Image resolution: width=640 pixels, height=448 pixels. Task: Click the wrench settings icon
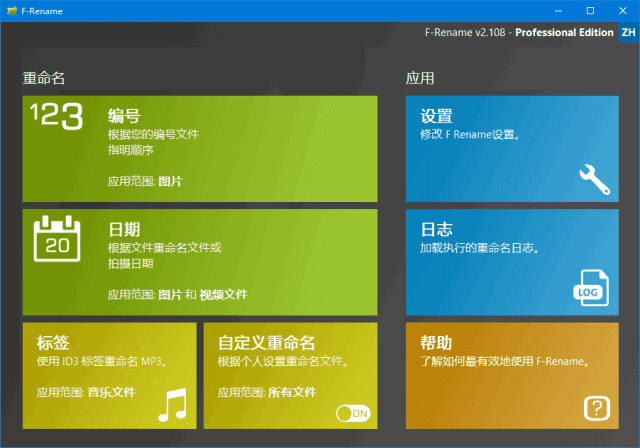click(595, 179)
